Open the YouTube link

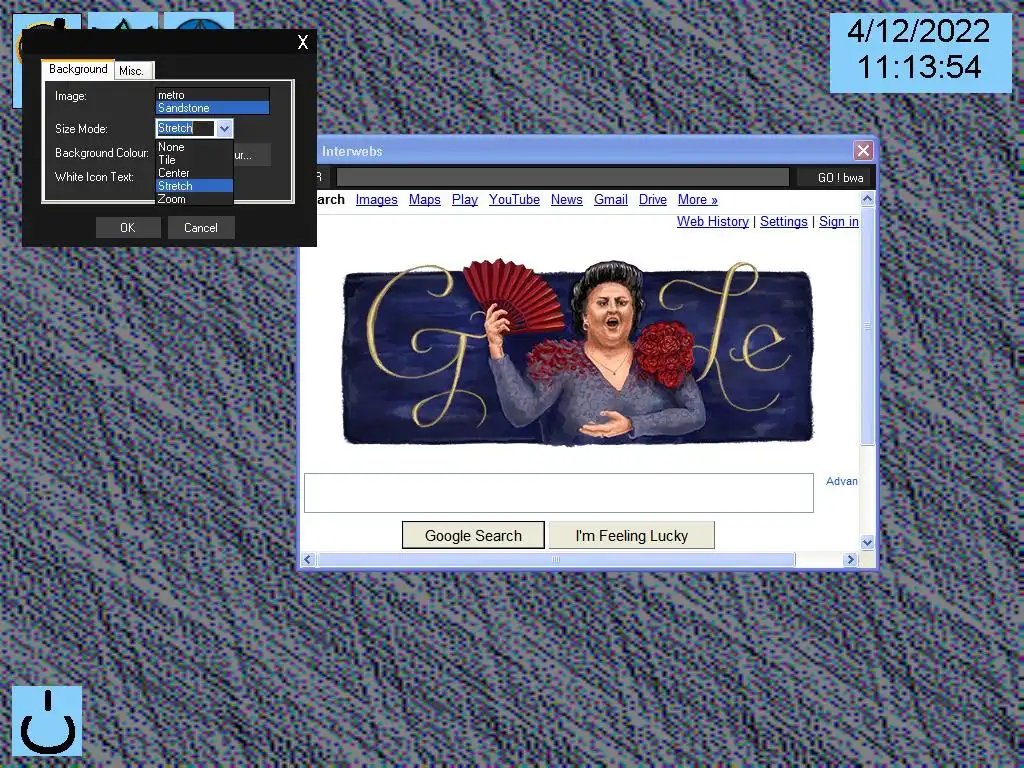[515, 200]
